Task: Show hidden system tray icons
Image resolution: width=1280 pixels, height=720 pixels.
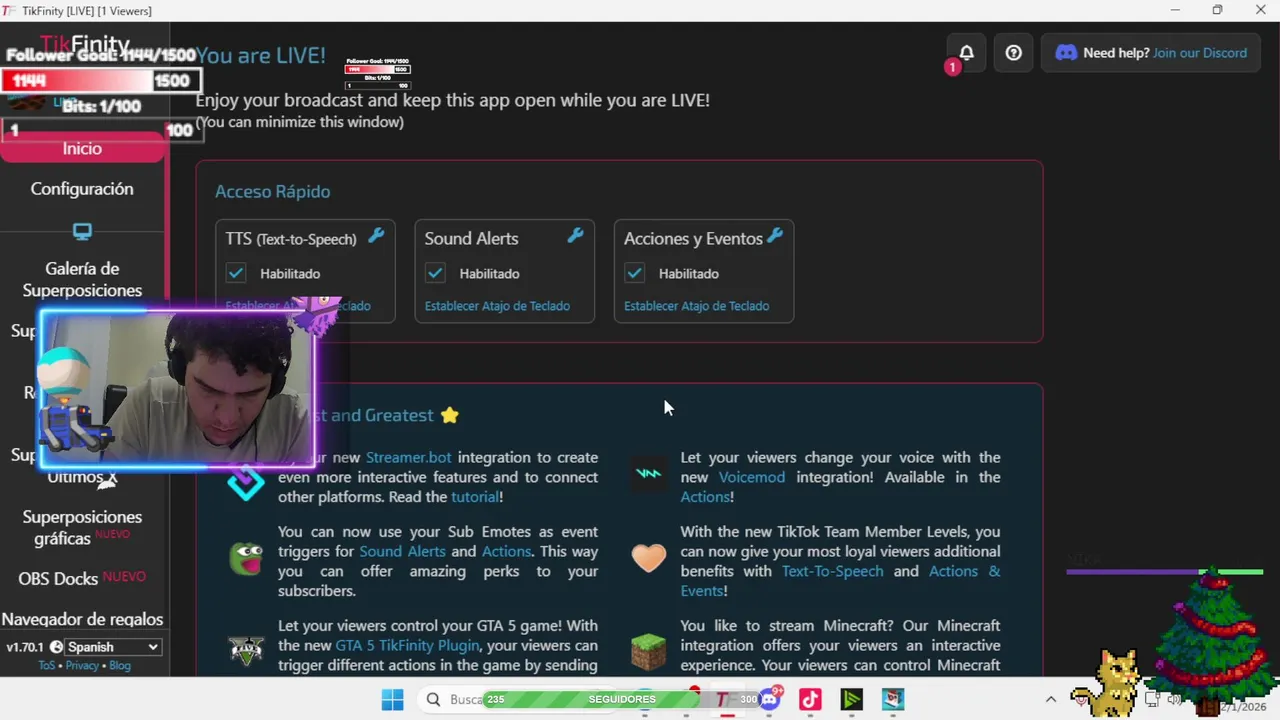Action: tap(1050, 700)
